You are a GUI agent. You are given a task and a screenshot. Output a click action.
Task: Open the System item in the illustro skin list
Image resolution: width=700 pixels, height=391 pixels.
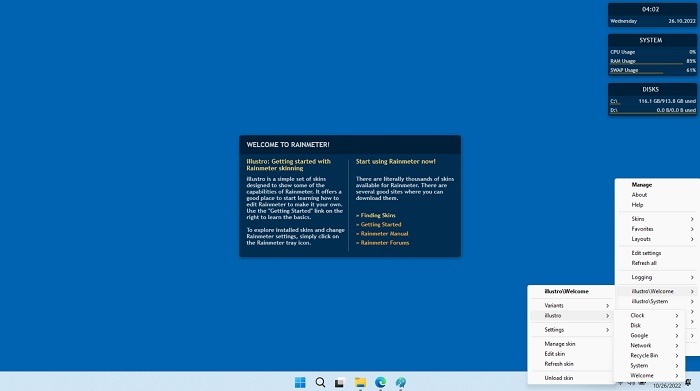point(649,366)
